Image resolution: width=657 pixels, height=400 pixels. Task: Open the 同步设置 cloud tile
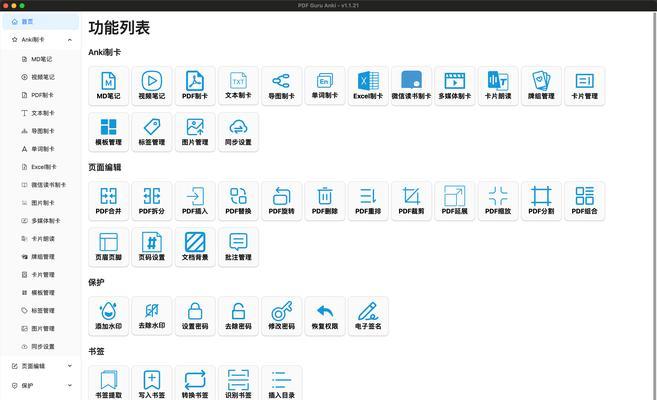(x=238, y=132)
